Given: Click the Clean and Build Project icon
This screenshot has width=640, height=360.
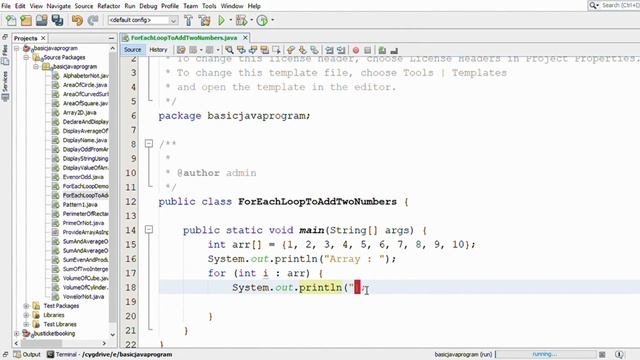Looking at the screenshot, I should (x=204, y=20).
